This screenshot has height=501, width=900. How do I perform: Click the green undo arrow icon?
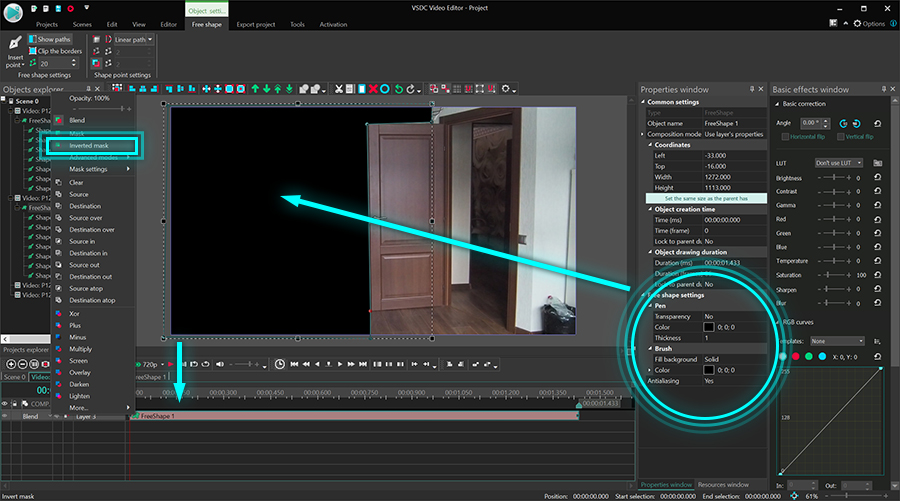399,89
